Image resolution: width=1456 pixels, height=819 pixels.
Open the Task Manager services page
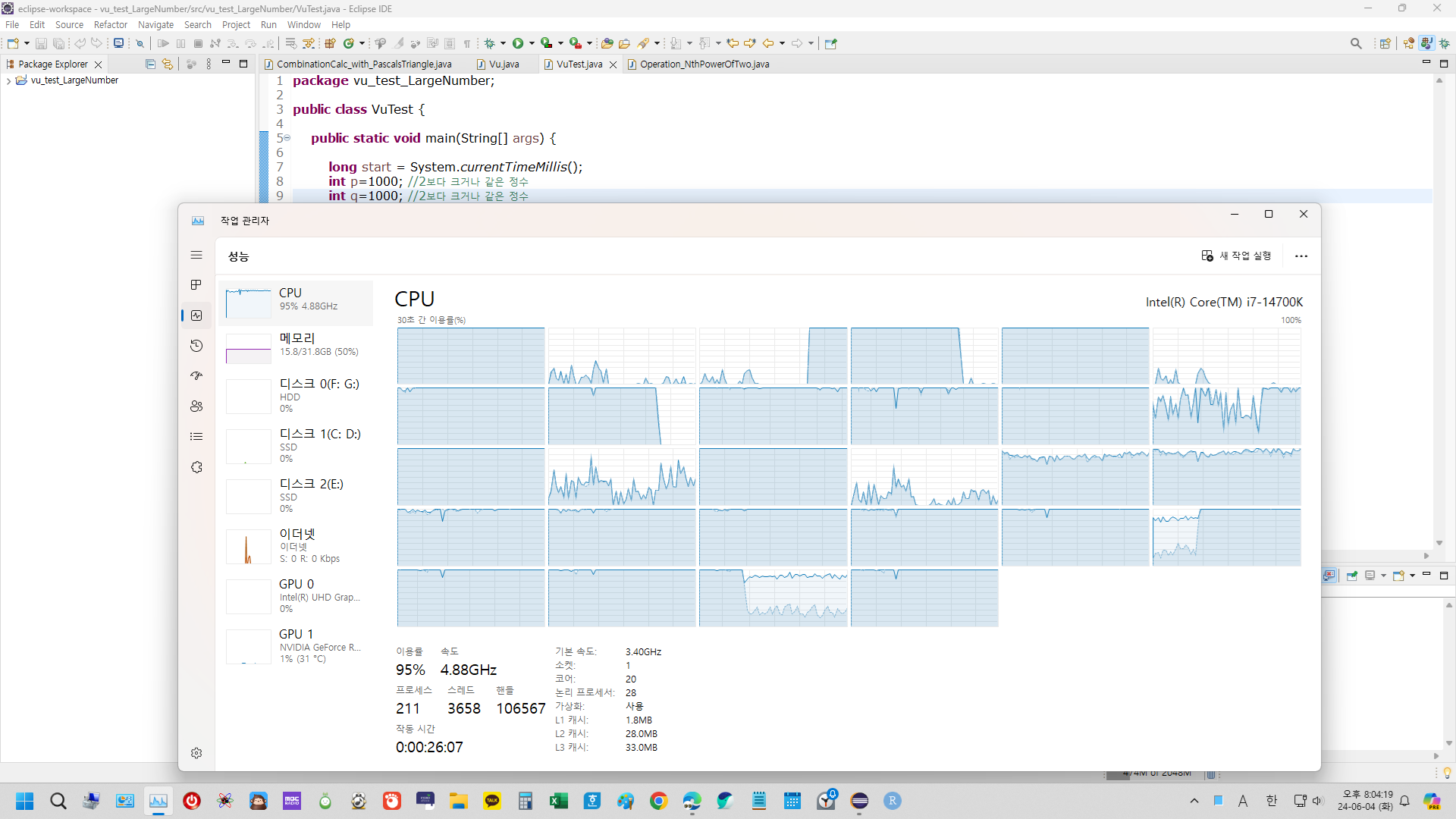click(196, 467)
